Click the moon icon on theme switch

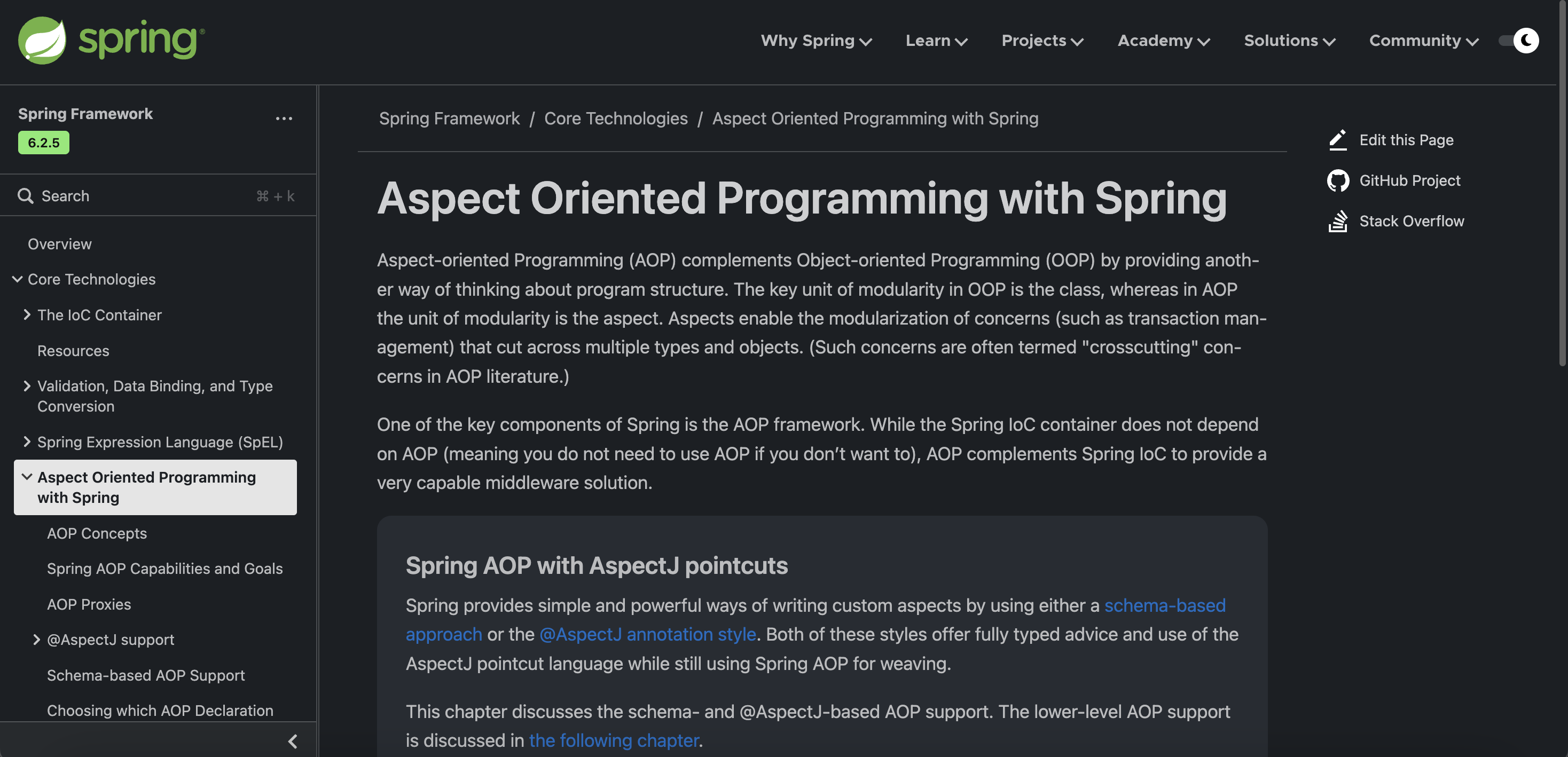(1525, 41)
